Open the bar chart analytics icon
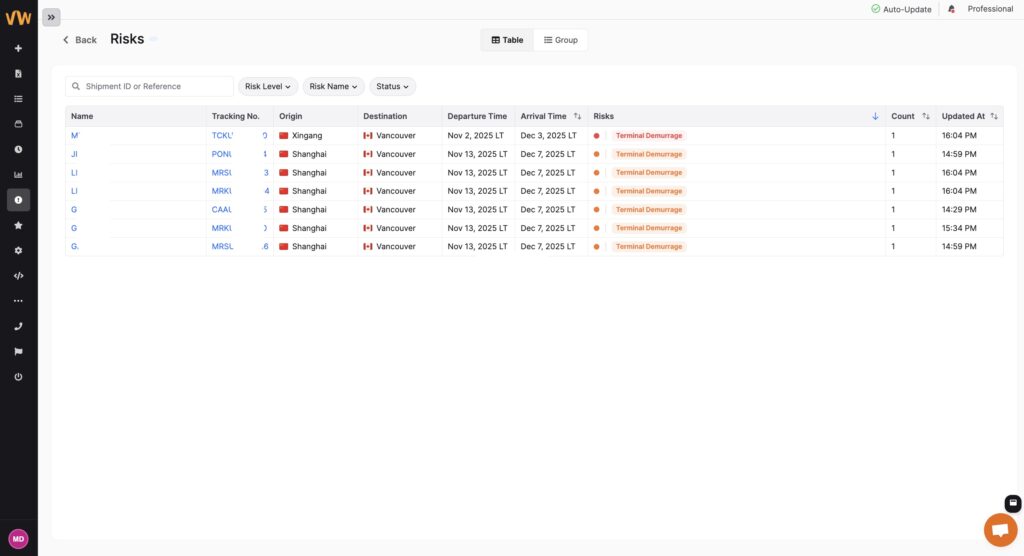Image resolution: width=1024 pixels, height=556 pixels. pos(18,174)
